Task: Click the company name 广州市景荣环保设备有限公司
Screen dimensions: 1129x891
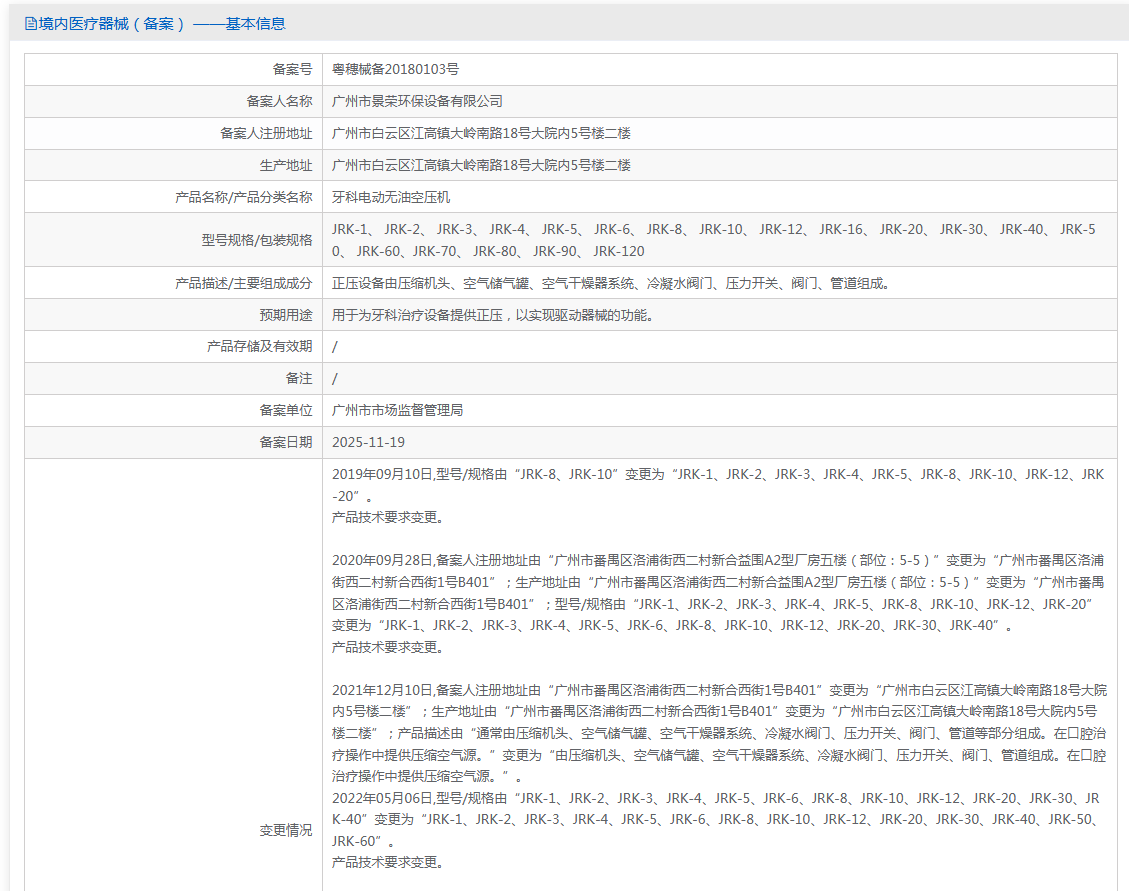Action: tap(417, 102)
